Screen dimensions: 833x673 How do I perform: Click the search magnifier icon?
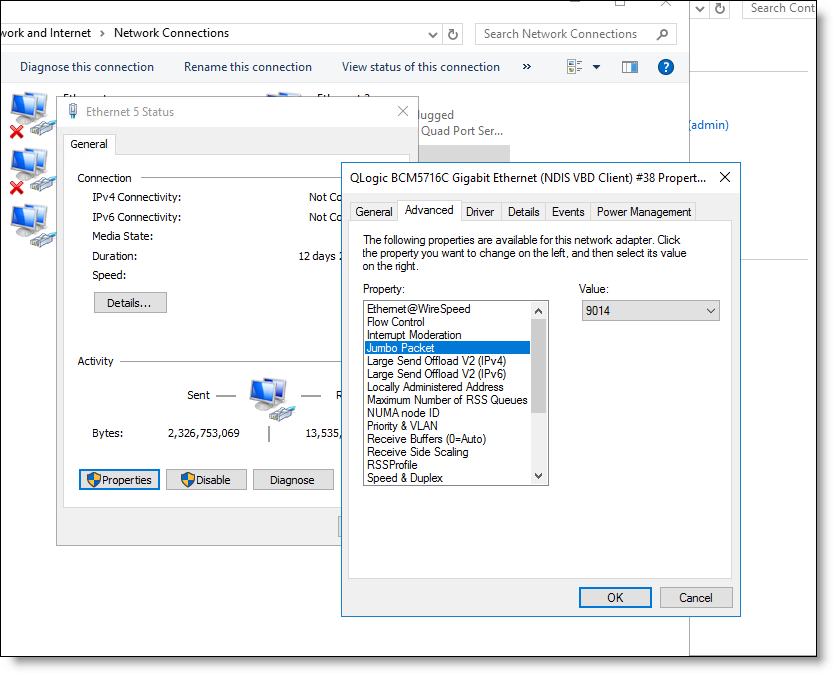(x=662, y=35)
